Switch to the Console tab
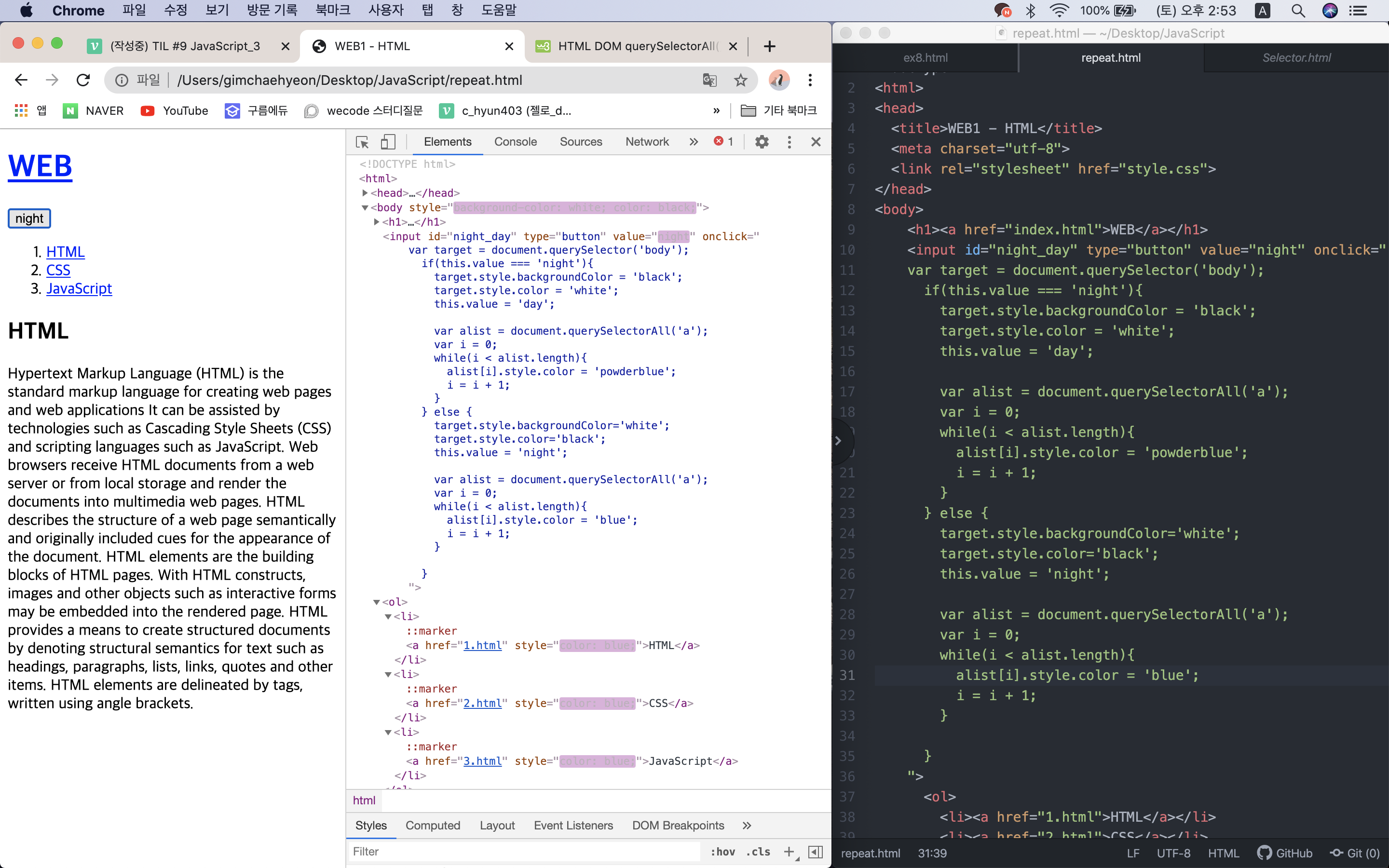 coord(515,142)
